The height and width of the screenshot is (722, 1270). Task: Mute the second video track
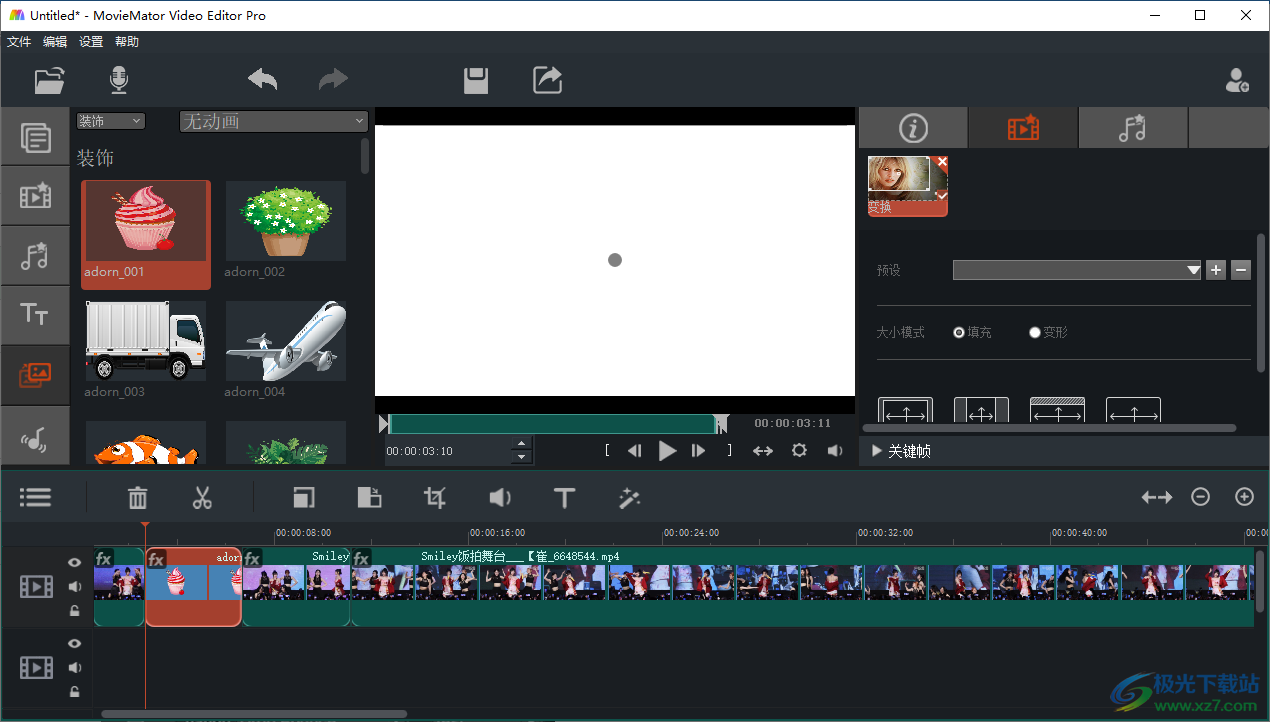74,668
